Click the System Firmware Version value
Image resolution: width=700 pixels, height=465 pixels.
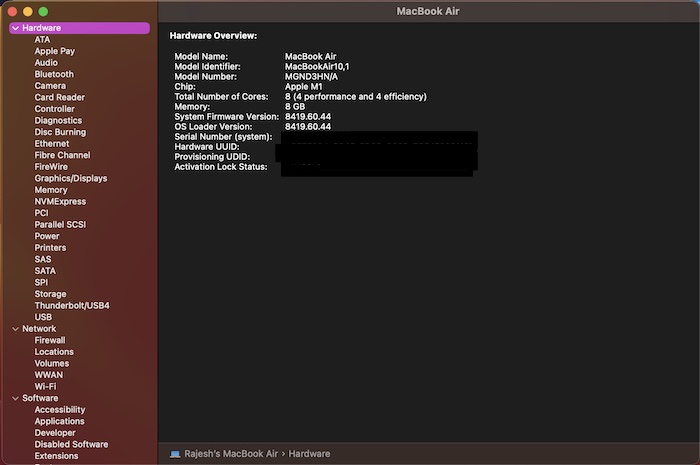click(308, 117)
